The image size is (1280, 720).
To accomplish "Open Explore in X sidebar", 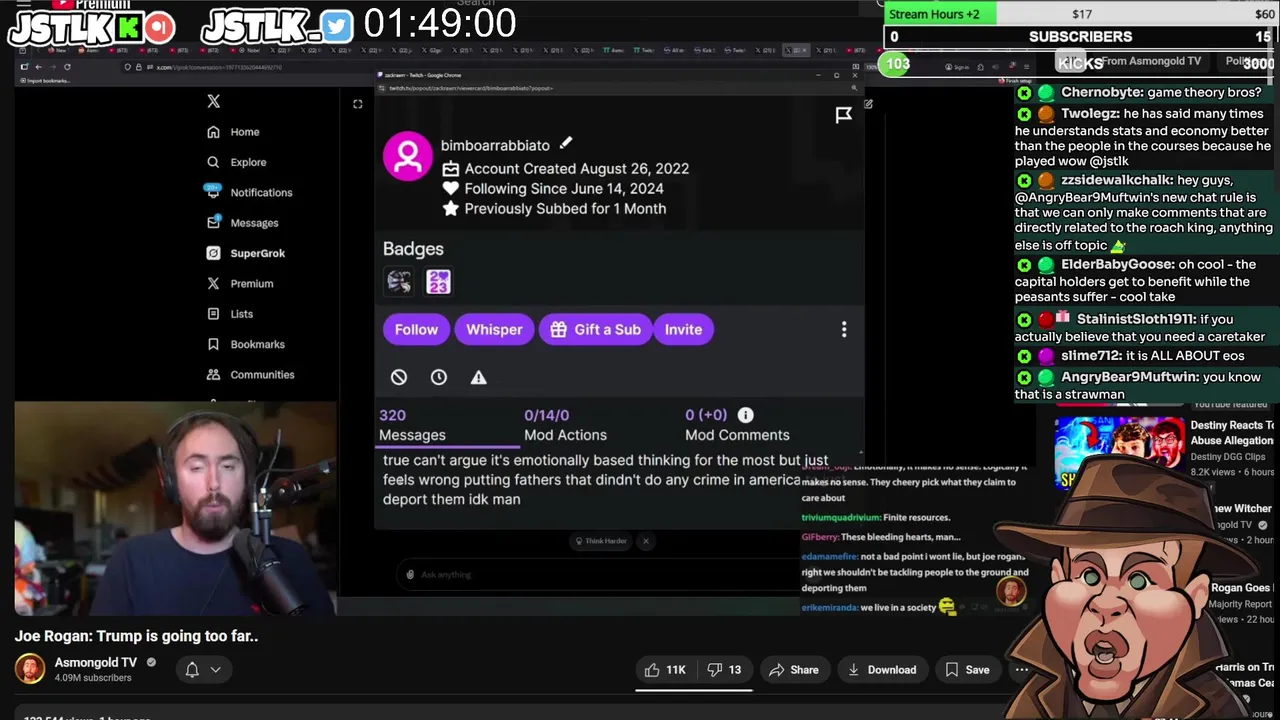I will click(236, 162).
